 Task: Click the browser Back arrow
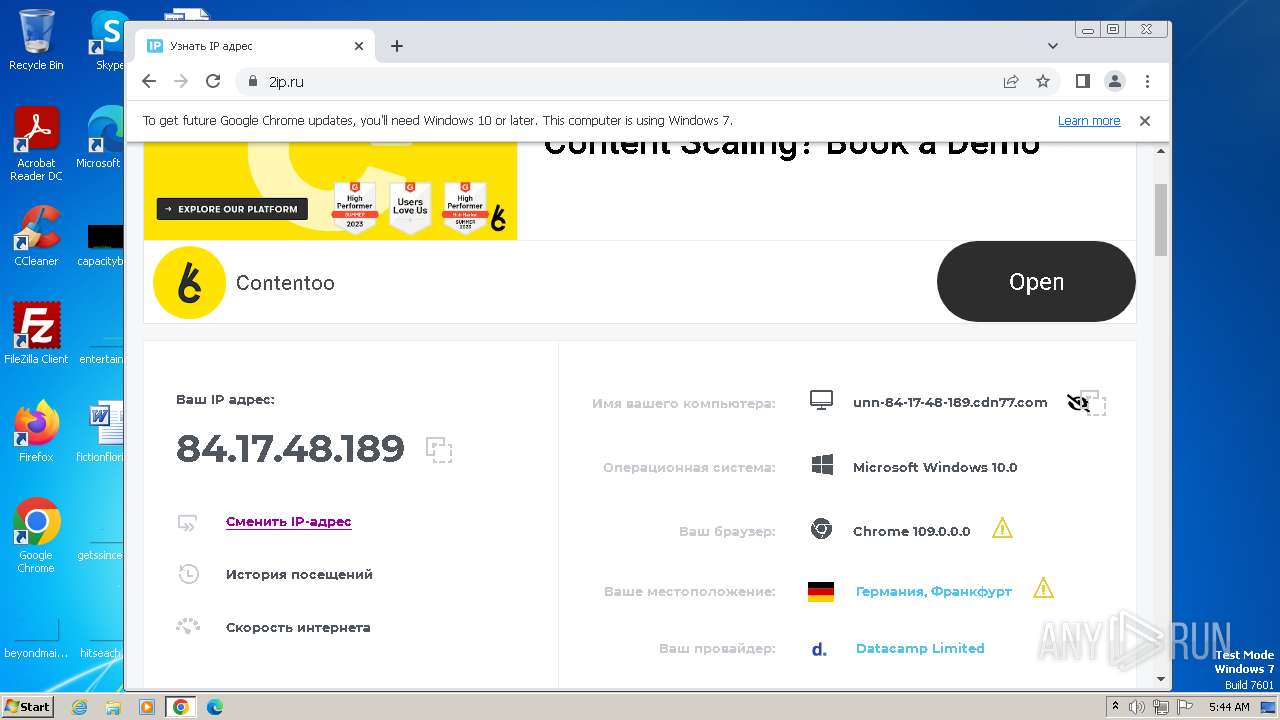coord(149,81)
